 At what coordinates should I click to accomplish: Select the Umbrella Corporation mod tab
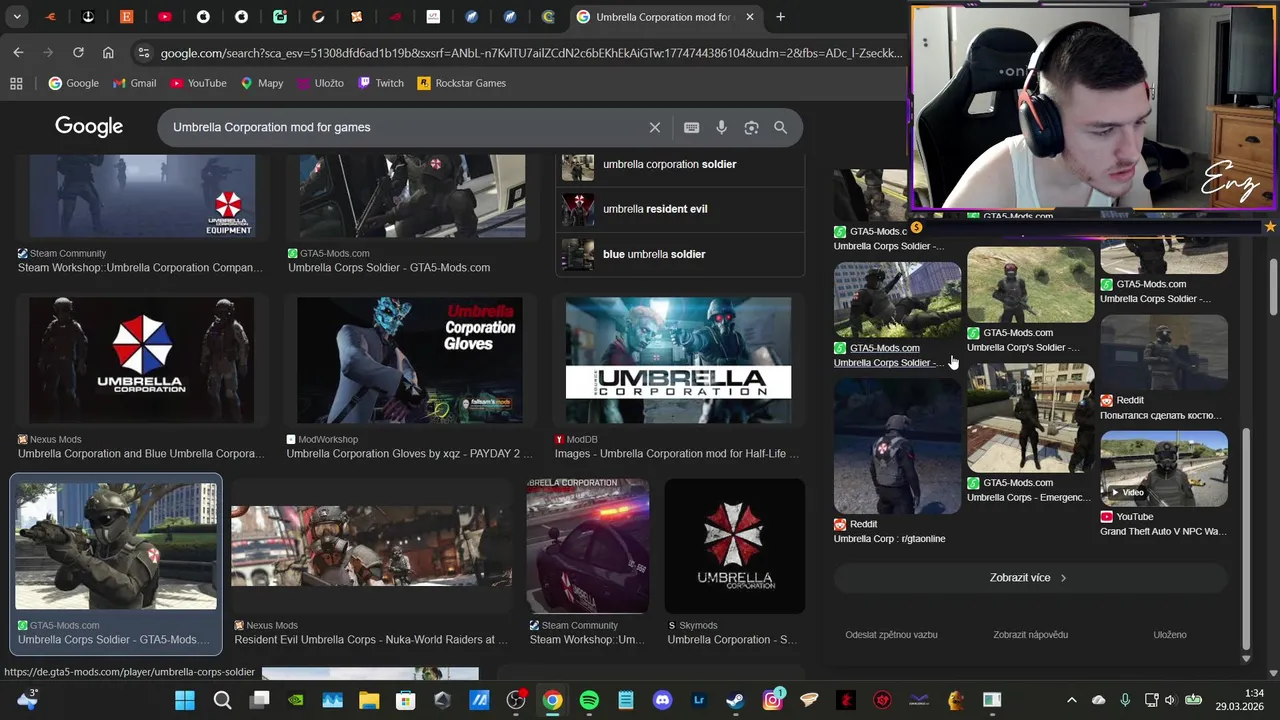[662, 17]
